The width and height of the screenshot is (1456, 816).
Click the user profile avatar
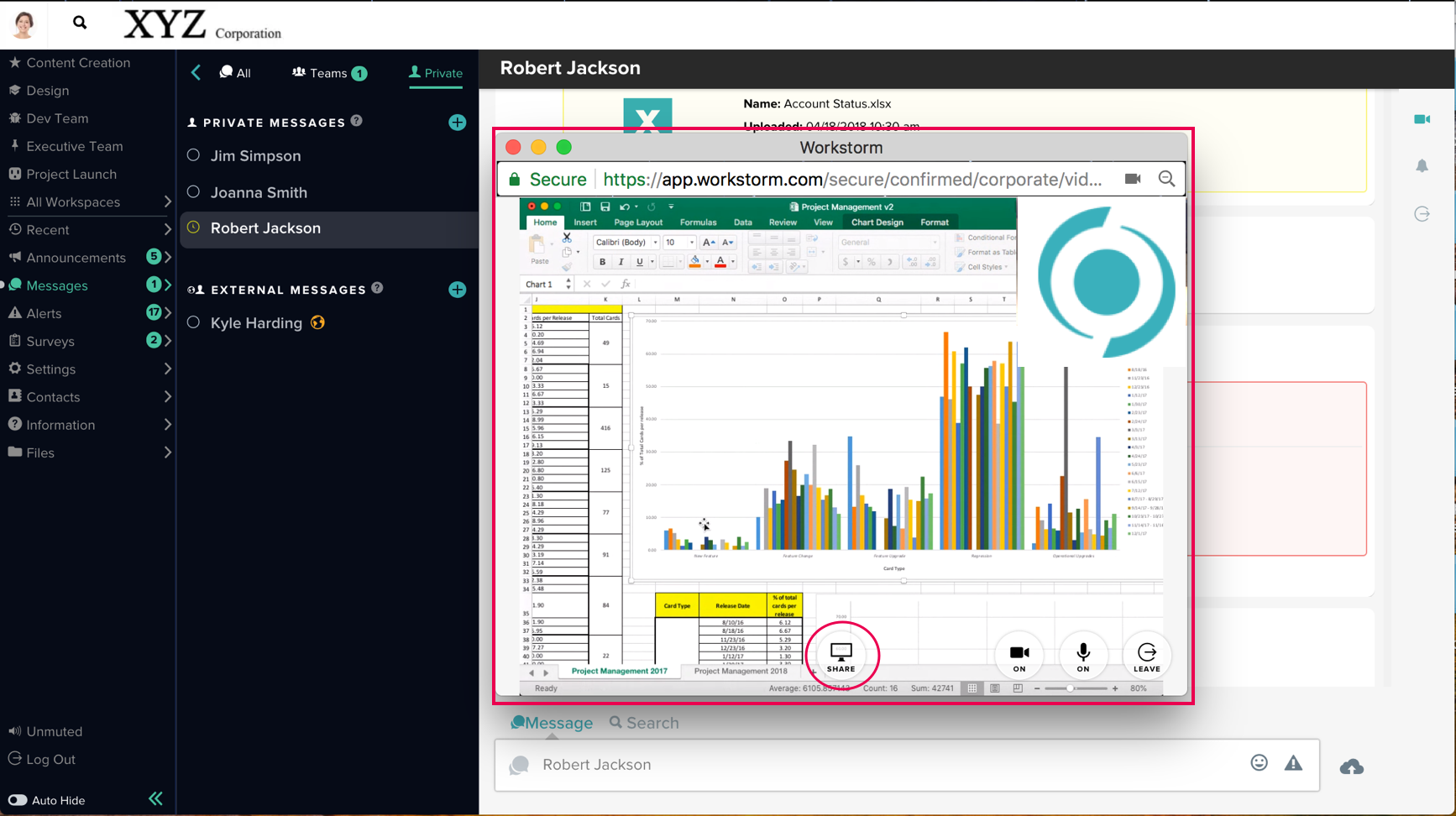[24, 24]
